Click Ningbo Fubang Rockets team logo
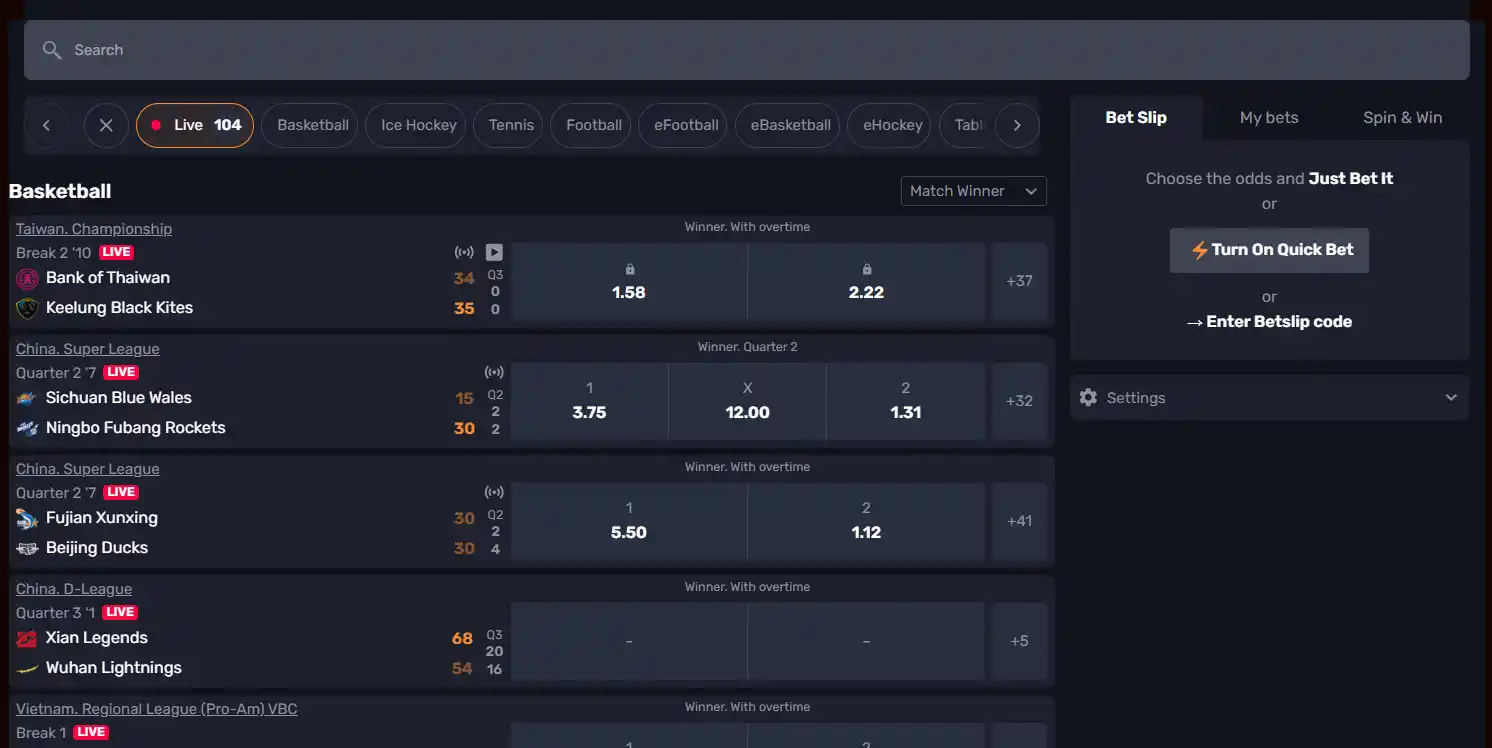The width and height of the screenshot is (1492, 748). (x=27, y=428)
